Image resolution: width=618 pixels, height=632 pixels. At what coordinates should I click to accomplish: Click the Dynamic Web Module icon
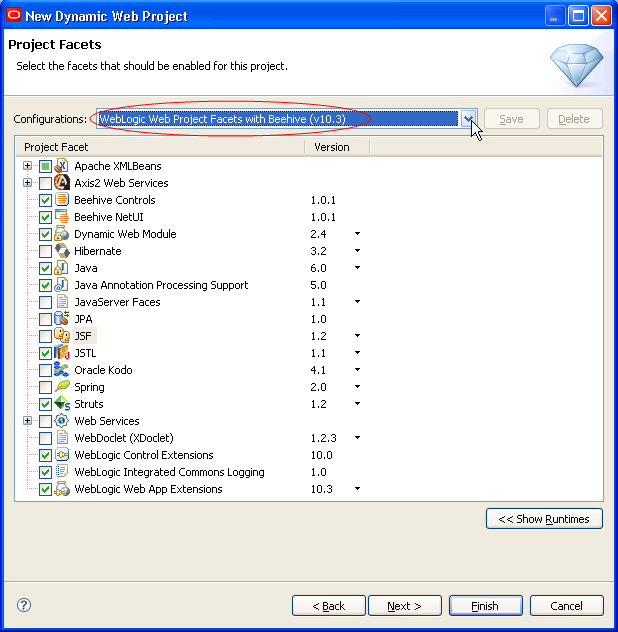[x=61, y=233]
